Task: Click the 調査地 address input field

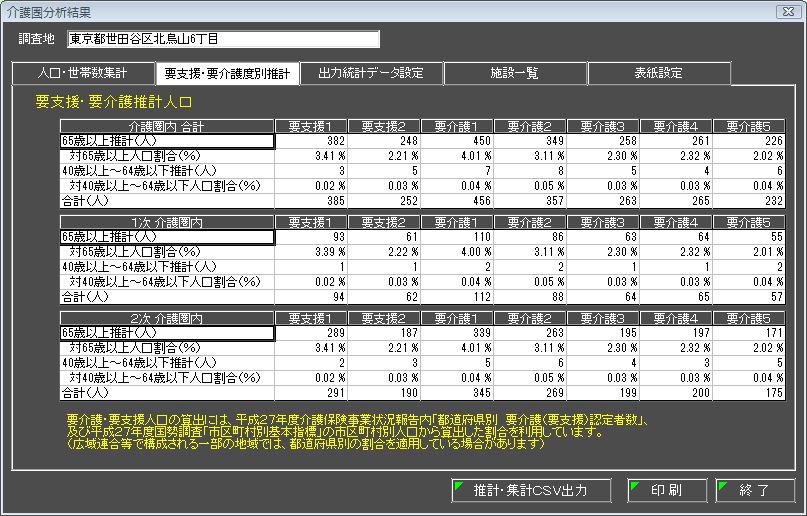Action: click(224, 39)
